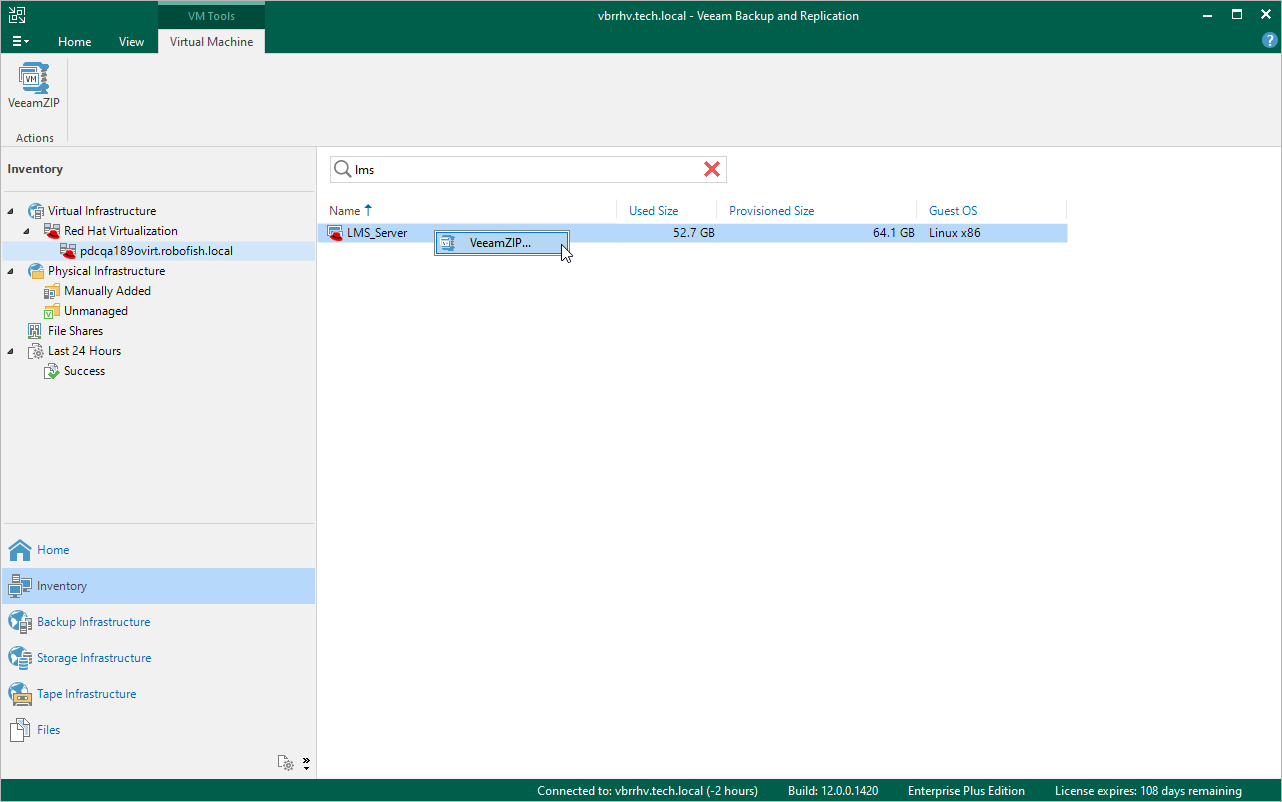This screenshot has width=1282, height=802.
Task: Click the Home house icon
Action: [x=20, y=550]
